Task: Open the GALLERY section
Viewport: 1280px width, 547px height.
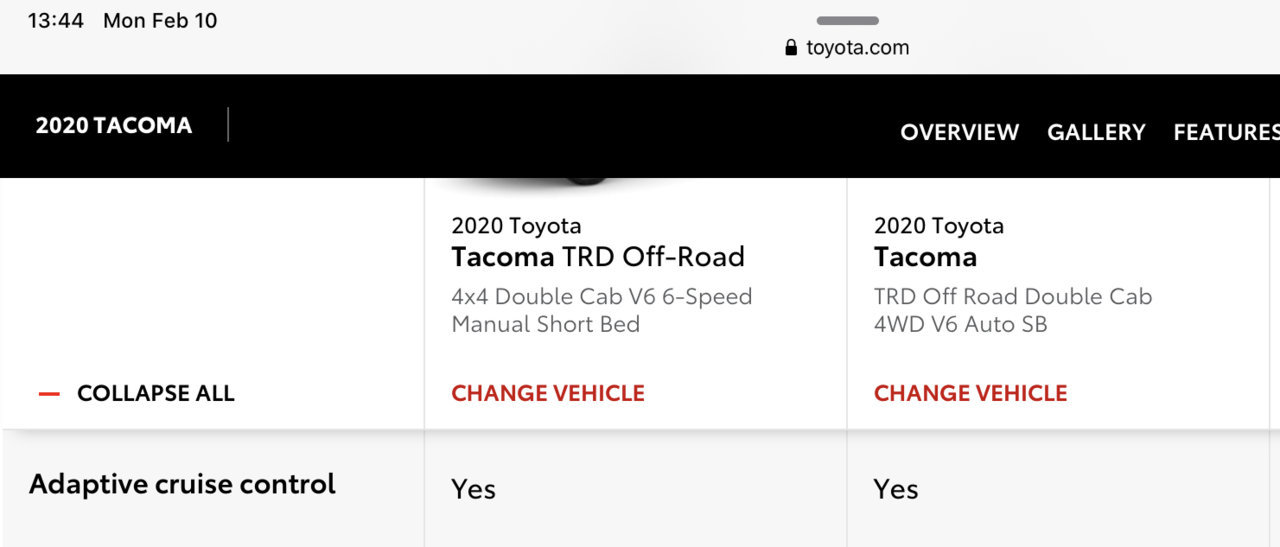Action: coord(1096,132)
